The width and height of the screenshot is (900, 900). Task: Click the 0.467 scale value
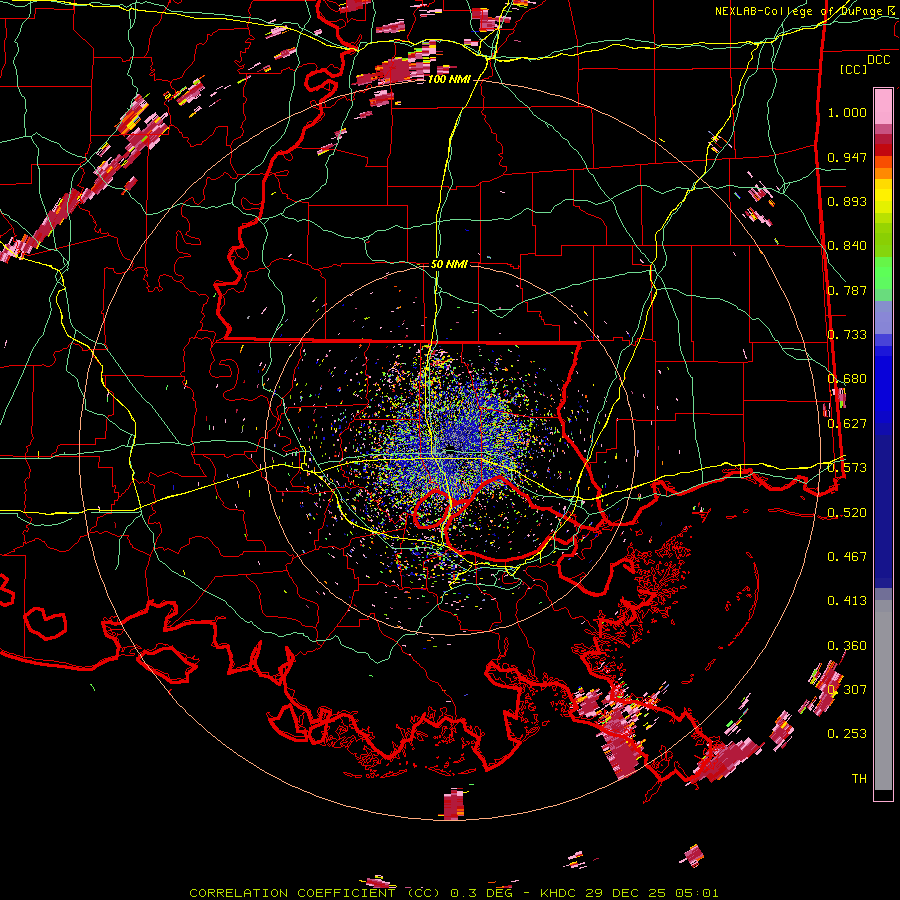tap(847, 557)
